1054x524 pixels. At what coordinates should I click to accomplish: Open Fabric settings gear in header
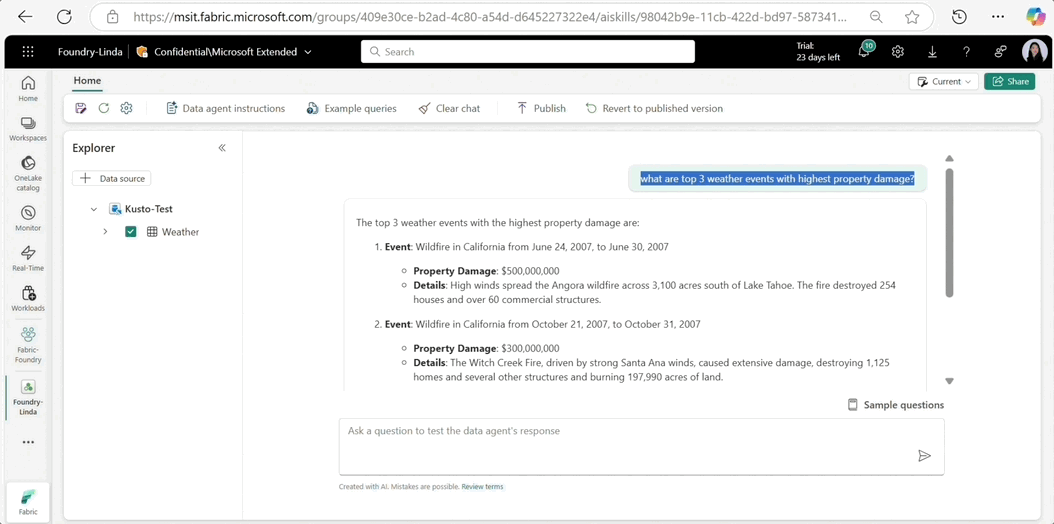(x=897, y=52)
